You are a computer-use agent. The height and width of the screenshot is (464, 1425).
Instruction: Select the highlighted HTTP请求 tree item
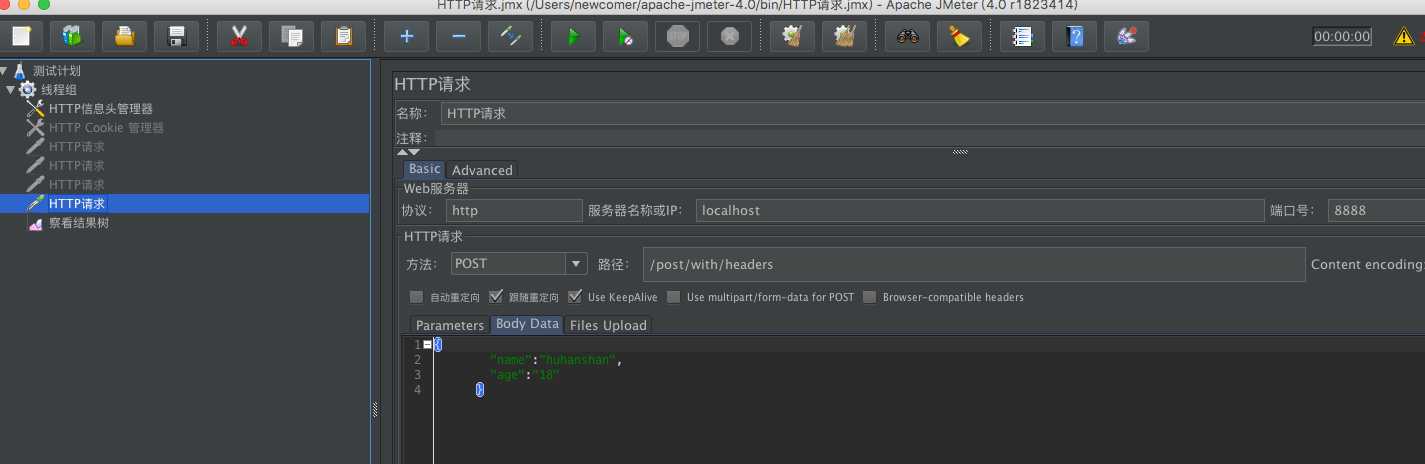[77, 204]
